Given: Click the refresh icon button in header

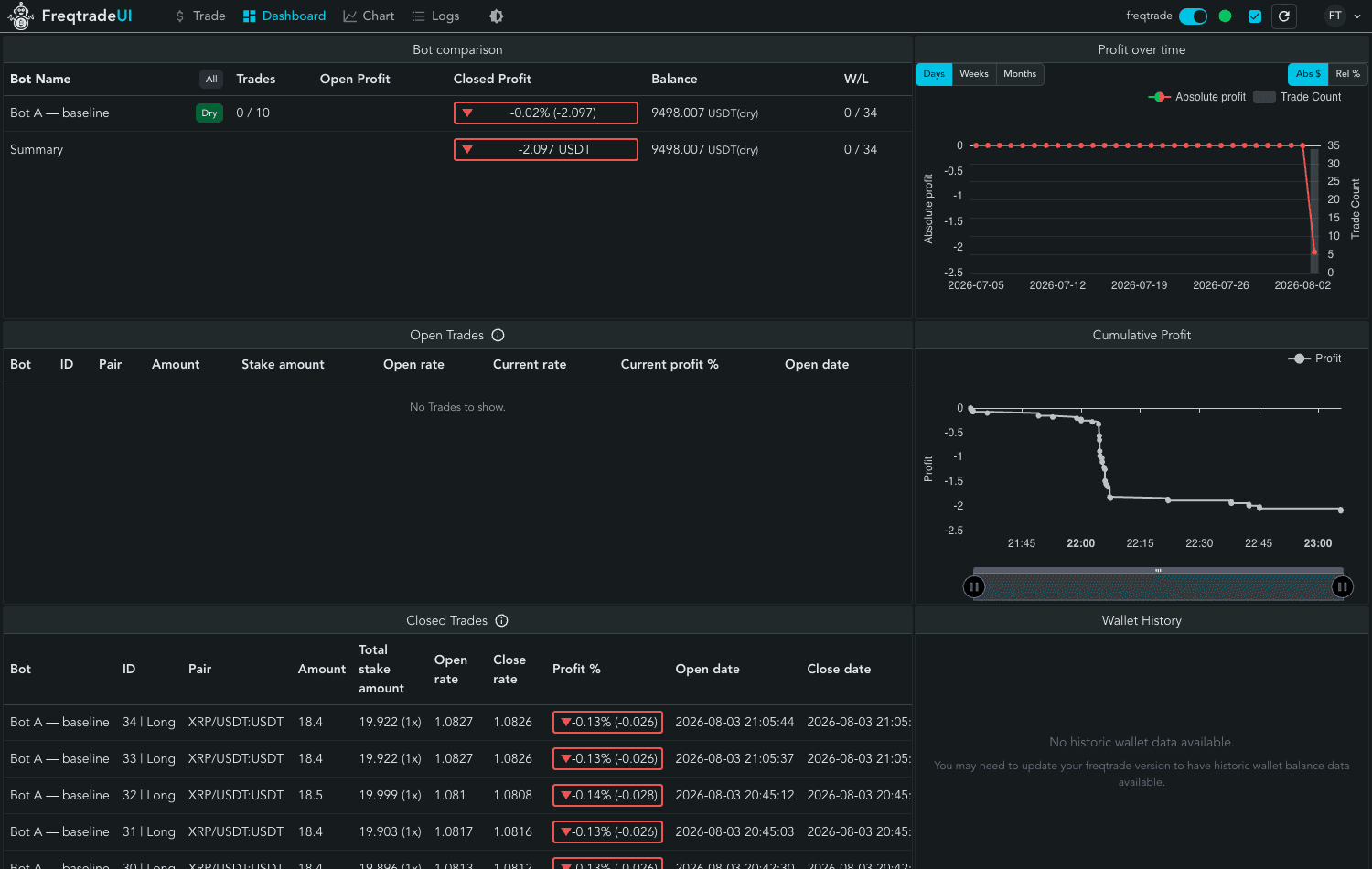Looking at the screenshot, I should point(1284,16).
